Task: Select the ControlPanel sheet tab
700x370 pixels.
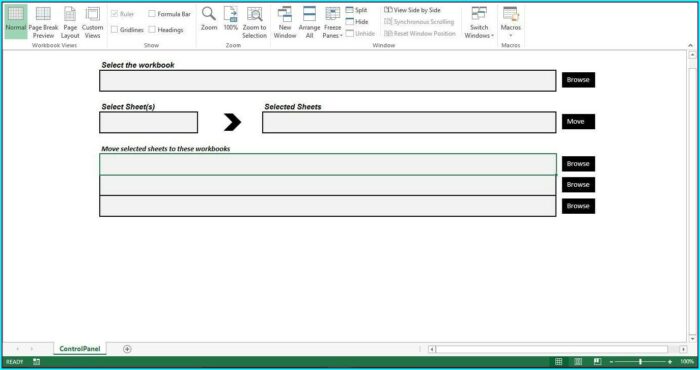Action: pyautogui.click(x=80, y=349)
